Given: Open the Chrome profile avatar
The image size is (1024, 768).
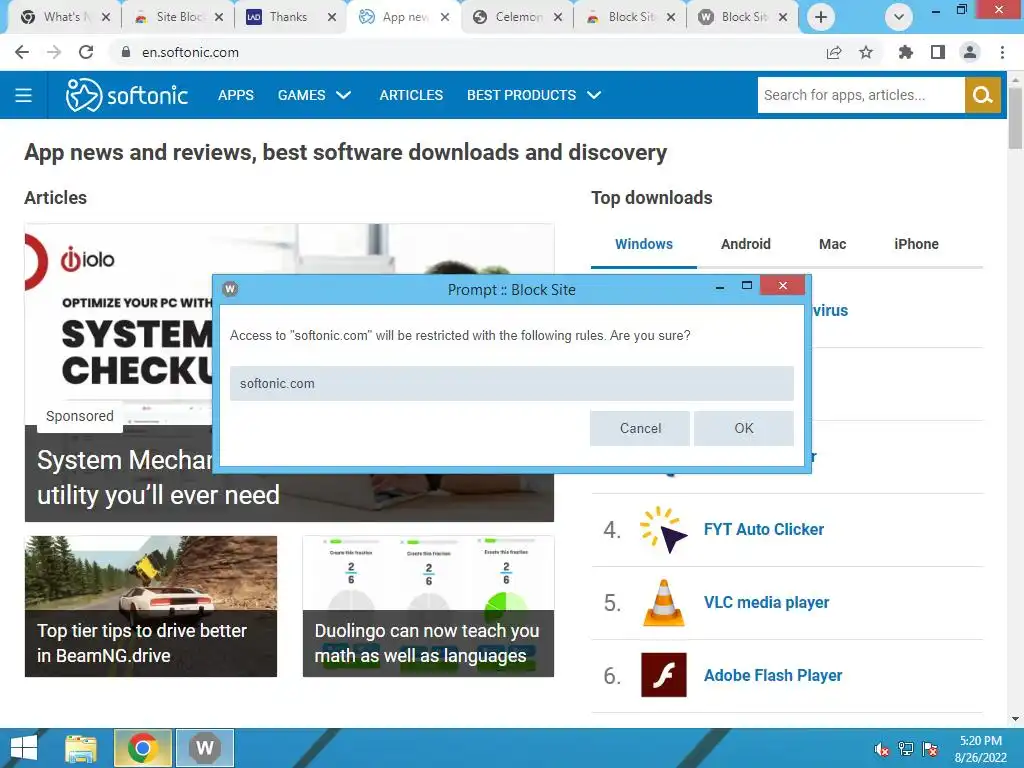Looking at the screenshot, I should tap(970, 52).
